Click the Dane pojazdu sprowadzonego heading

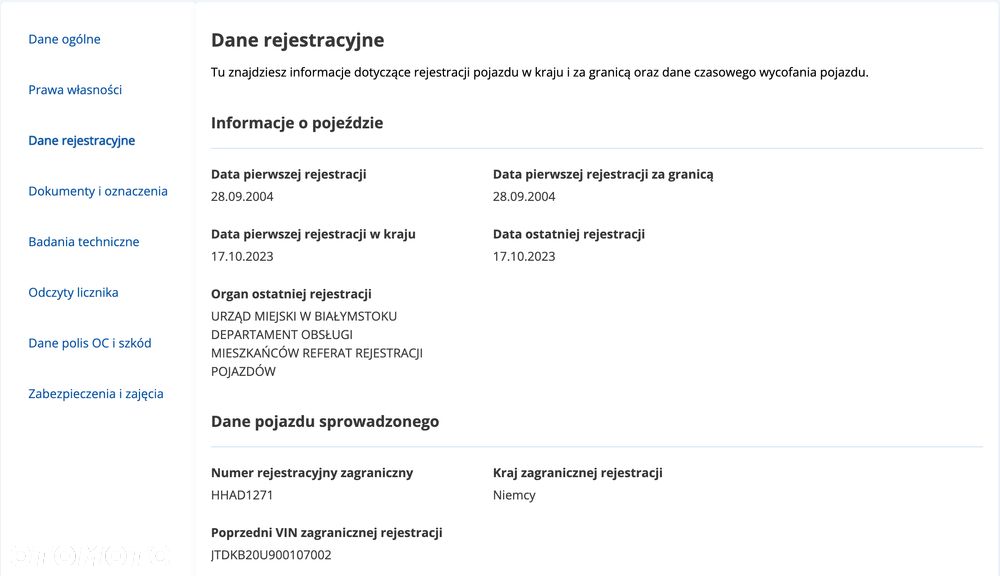click(325, 421)
